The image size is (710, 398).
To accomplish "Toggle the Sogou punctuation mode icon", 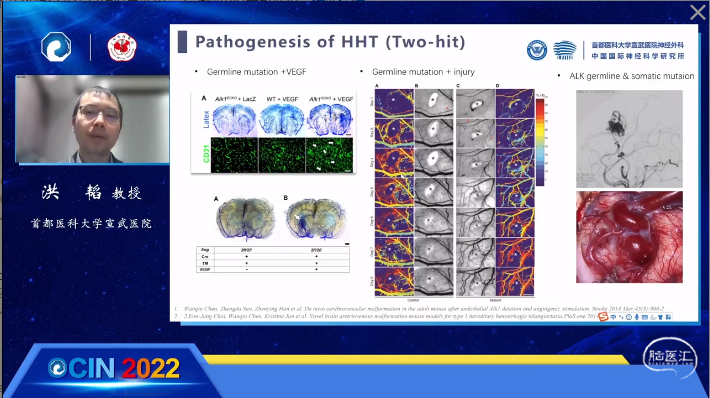I will click(x=621, y=317).
